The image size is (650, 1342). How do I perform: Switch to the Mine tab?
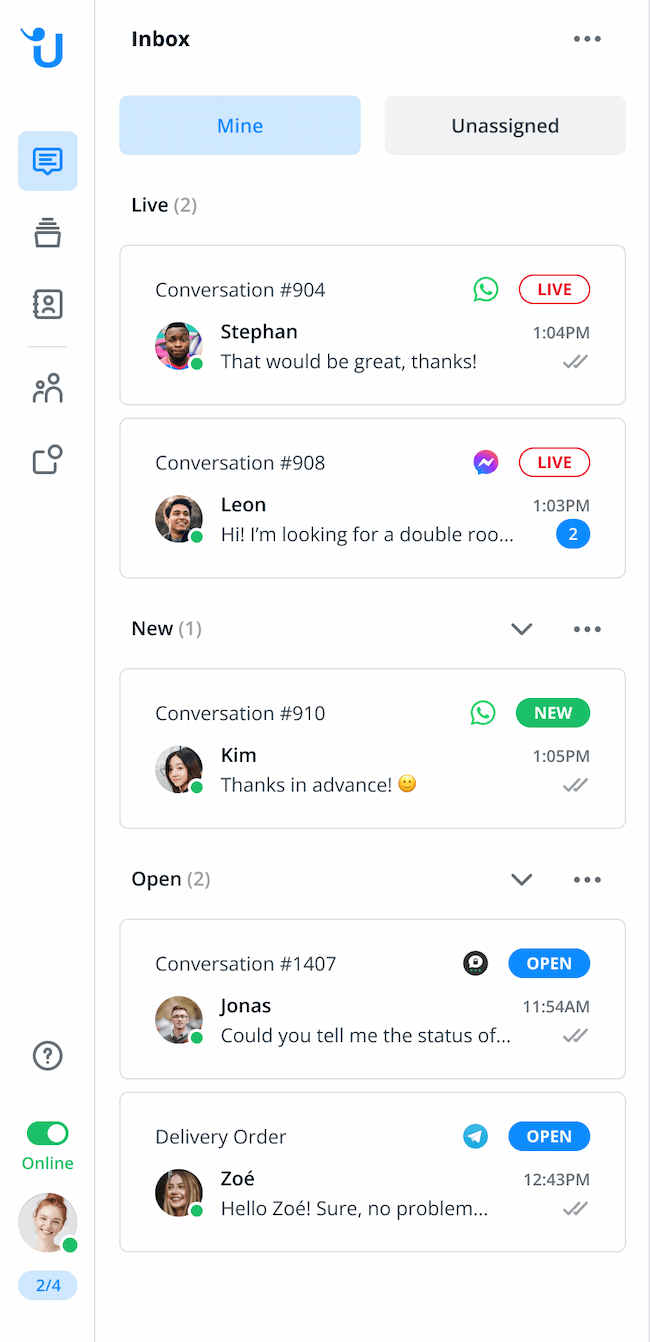tap(240, 125)
